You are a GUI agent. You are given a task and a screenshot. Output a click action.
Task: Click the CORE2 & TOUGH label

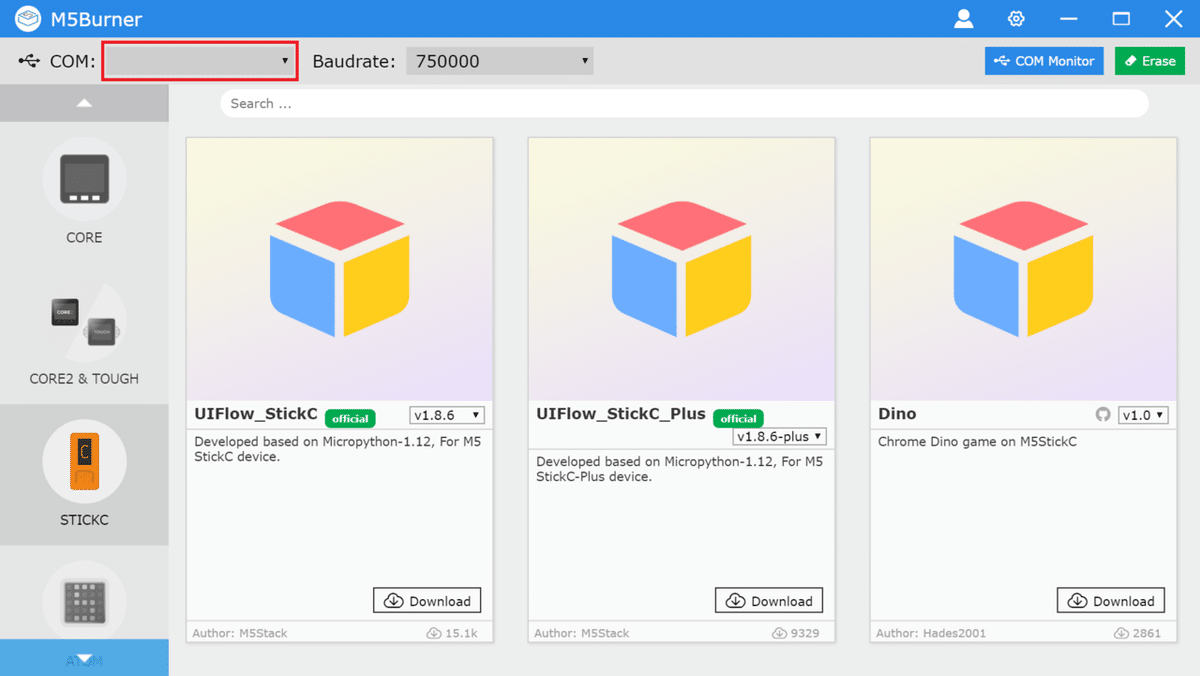(x=84, y=379)
